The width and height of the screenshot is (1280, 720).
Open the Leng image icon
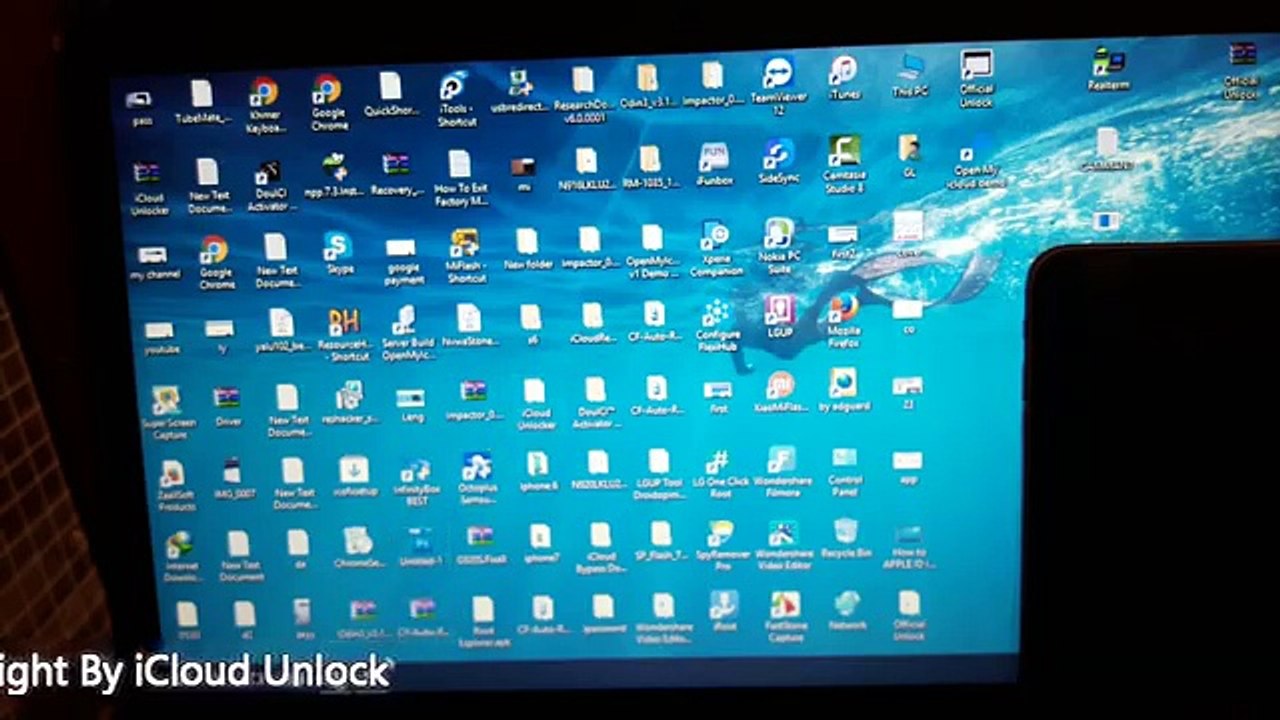pos(411,405)
